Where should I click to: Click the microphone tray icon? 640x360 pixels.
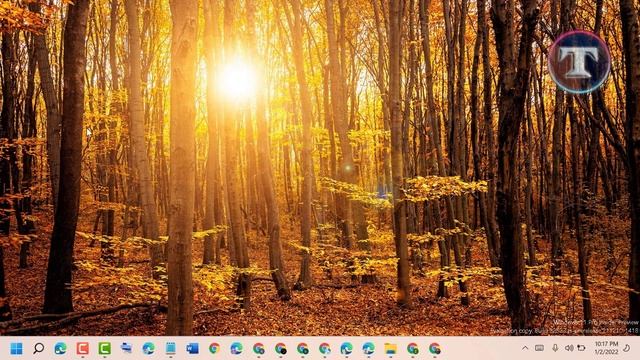click(x=555, y=348)
